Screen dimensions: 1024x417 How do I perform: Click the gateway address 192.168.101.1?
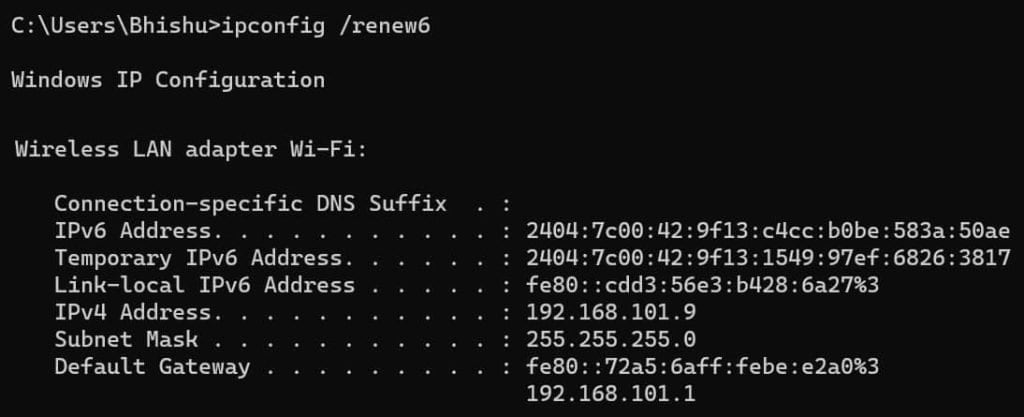point(611,394)
